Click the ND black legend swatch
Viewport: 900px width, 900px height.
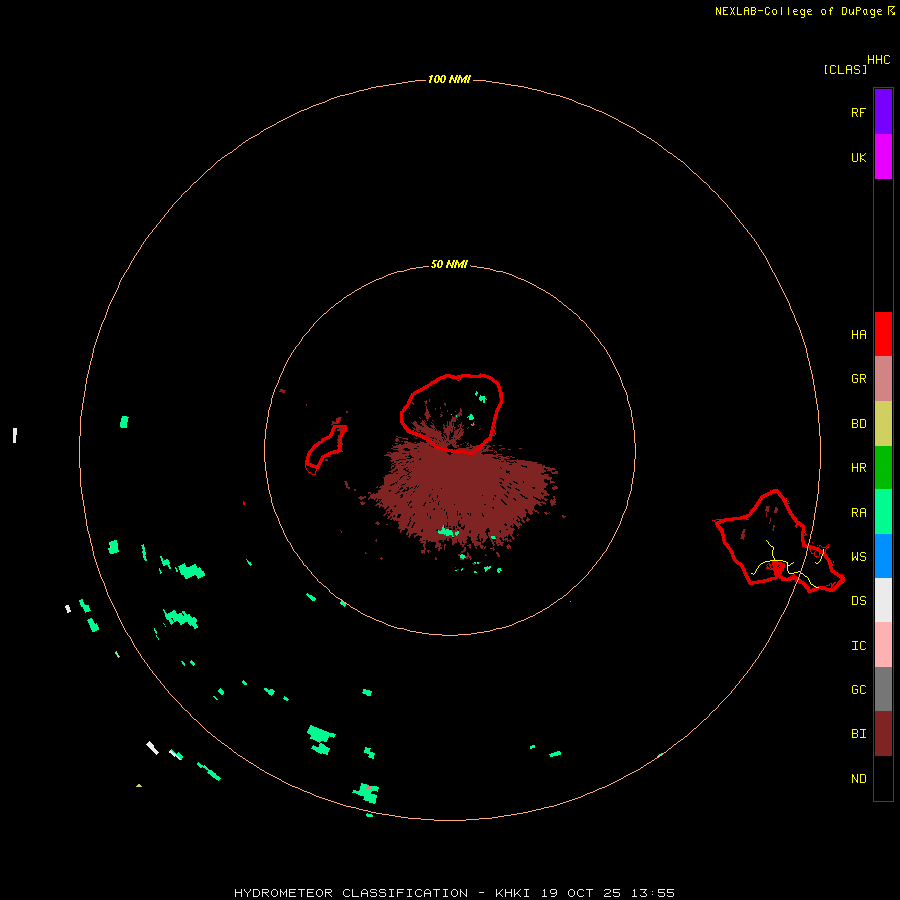pyautogui.click(x=883, y=778)
